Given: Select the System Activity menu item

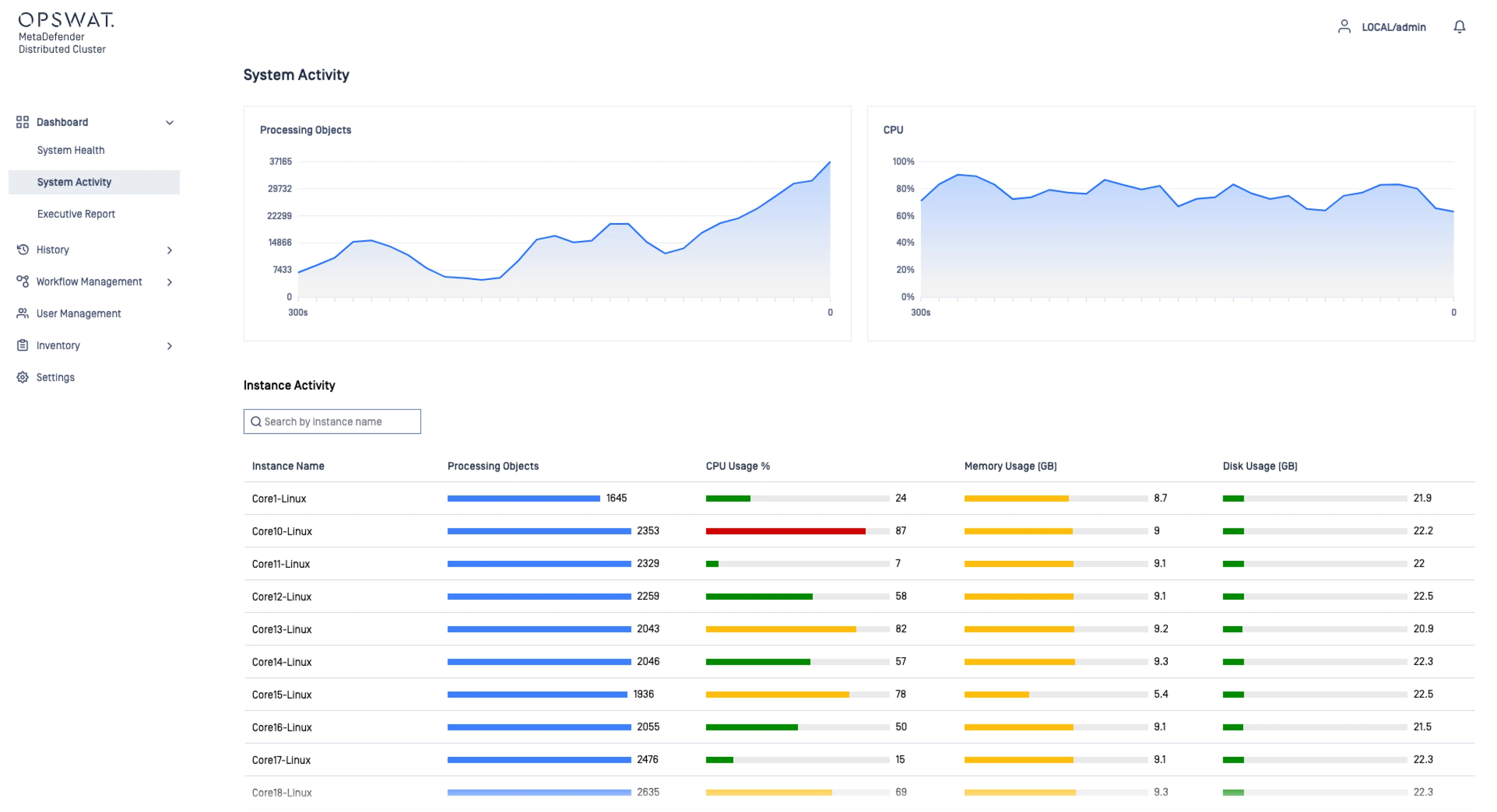Looking at the screenshot, I should pos(74,183).
